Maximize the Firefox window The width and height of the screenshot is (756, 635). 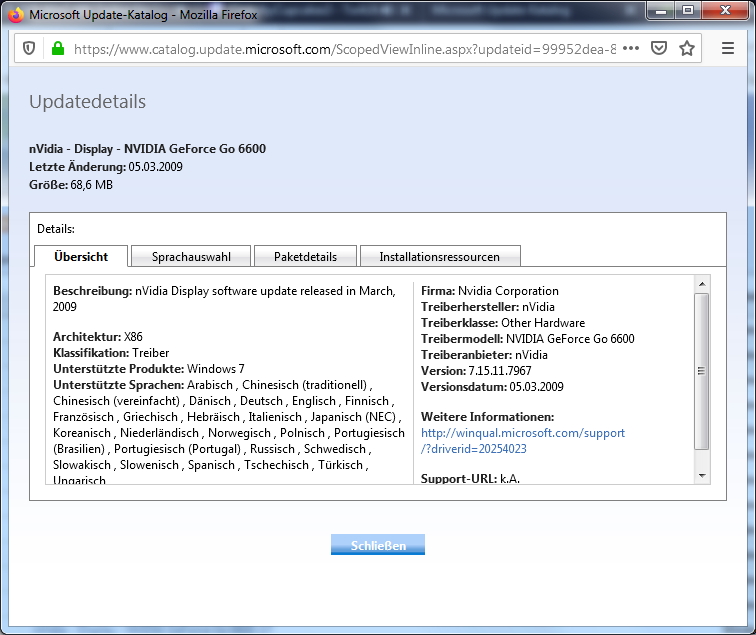click(x=688, y=11)
